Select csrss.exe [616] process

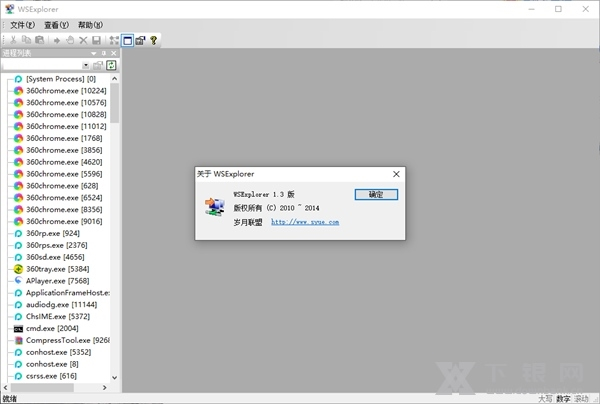click(x=51, y=376)
